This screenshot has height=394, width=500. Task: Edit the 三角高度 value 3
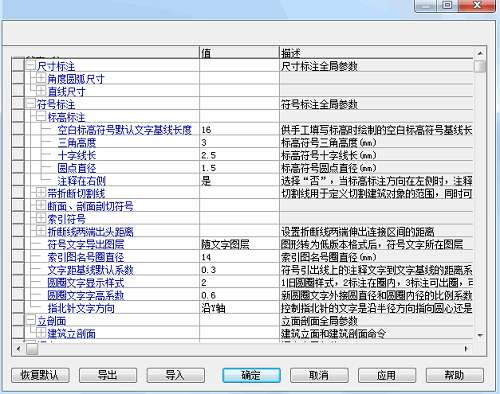(239, 143)
